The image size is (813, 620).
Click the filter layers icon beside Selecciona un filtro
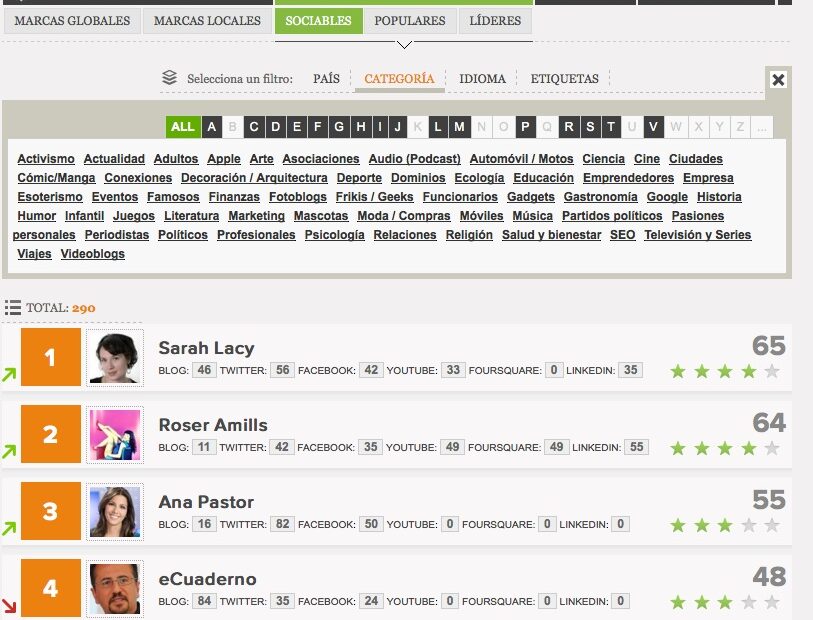pos(169,78)
